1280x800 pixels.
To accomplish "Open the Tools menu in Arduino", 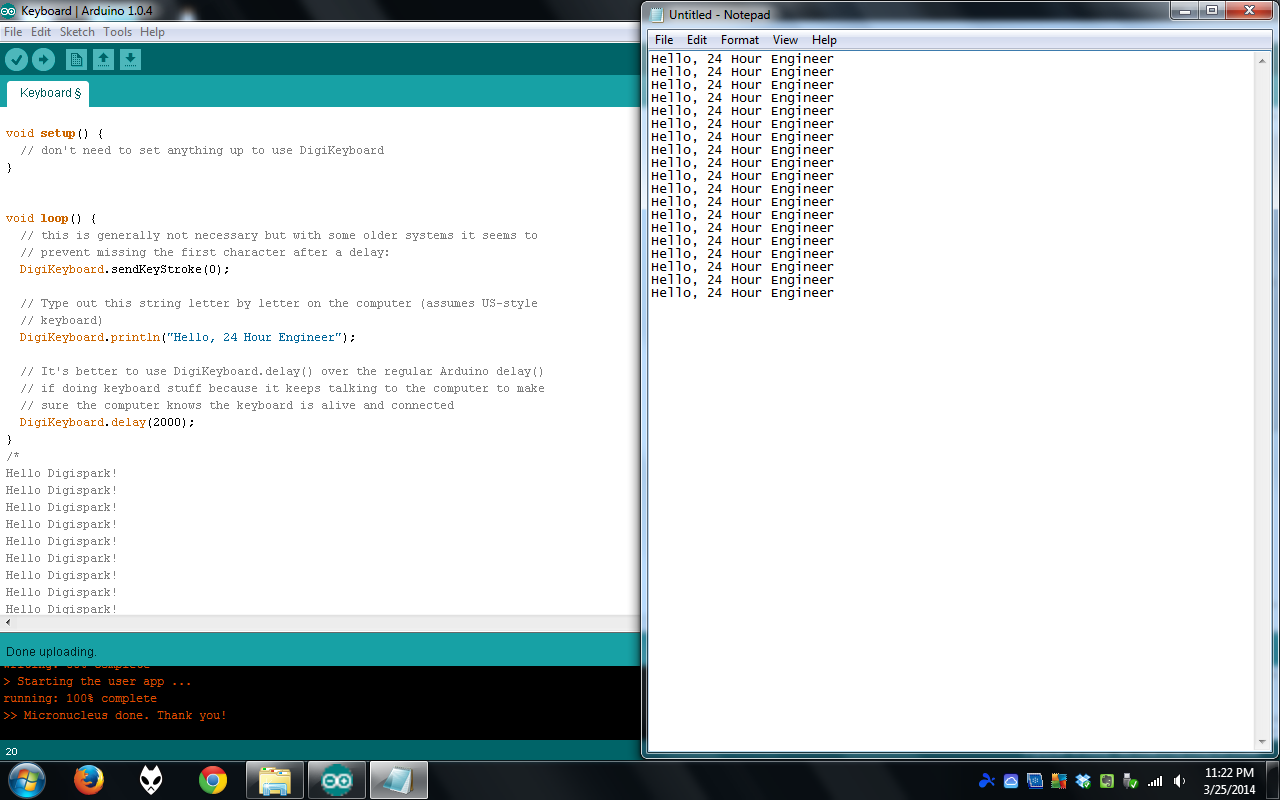I will 117,32.
